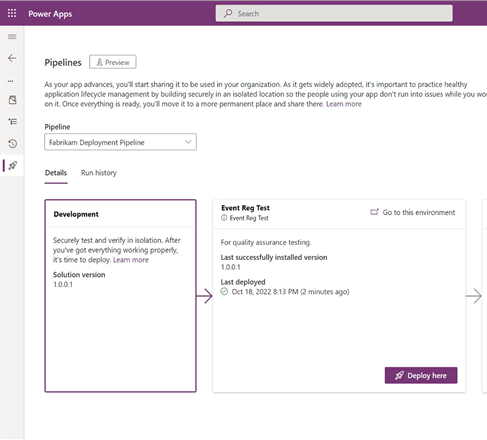Switch to the Run history tab
The width and height of the screenshot is (487, 440).
click(99, 173)
